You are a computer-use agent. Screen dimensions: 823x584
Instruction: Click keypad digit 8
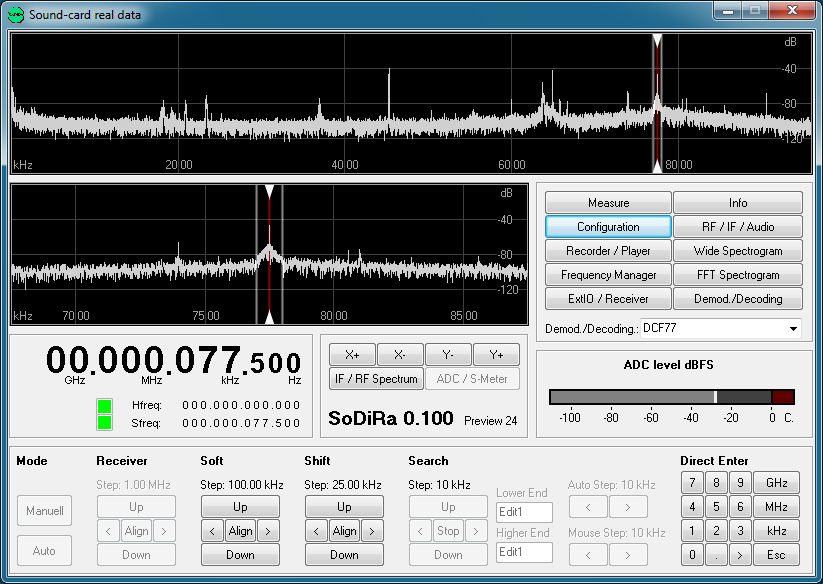pyautogui.click(x=716, y=482)
